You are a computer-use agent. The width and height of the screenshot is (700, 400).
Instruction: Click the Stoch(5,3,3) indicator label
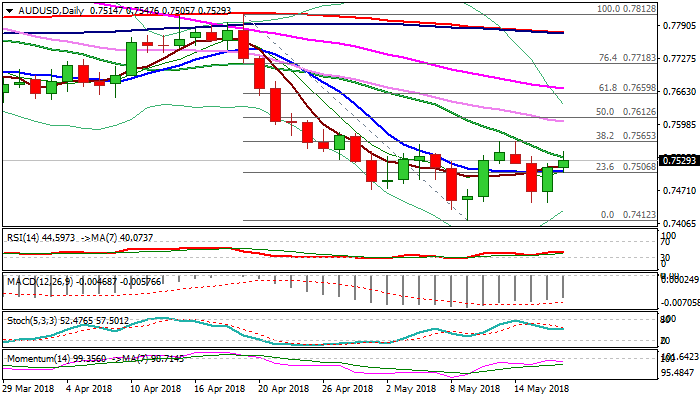(x=30, y=319)
